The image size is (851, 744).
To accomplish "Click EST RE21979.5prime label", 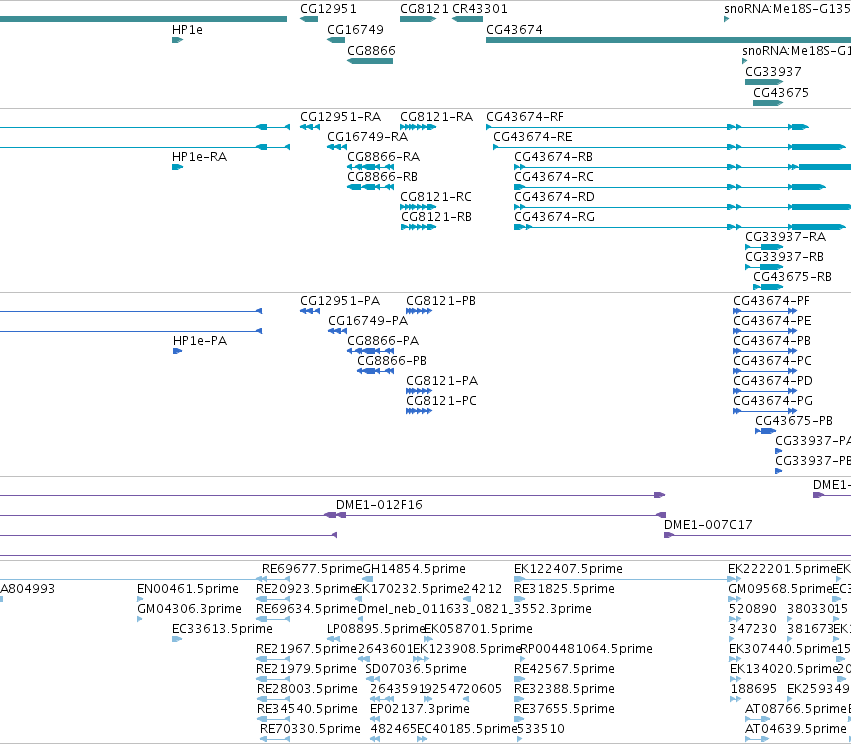I will click(306, 669).
